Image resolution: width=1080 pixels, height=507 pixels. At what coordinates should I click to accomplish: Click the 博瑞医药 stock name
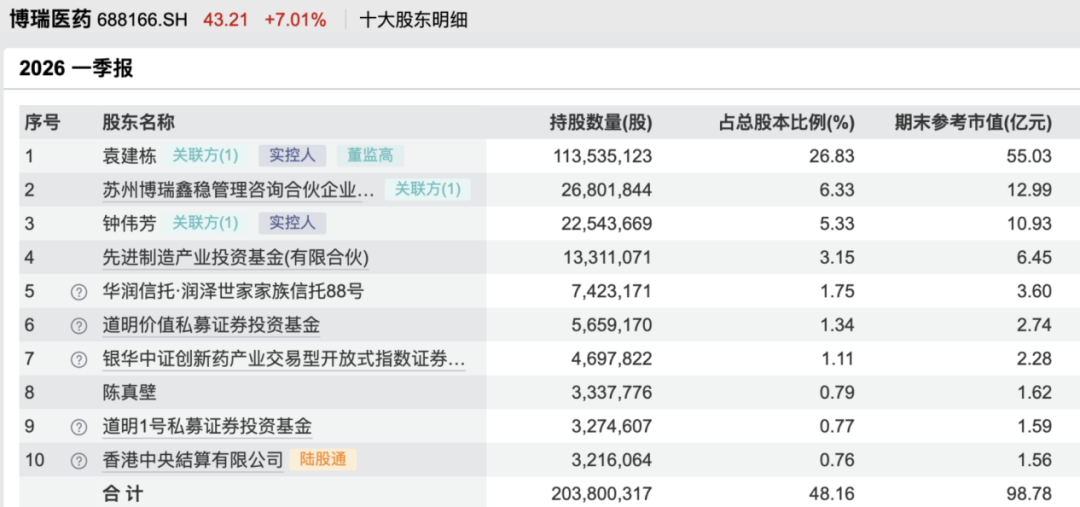50,20
